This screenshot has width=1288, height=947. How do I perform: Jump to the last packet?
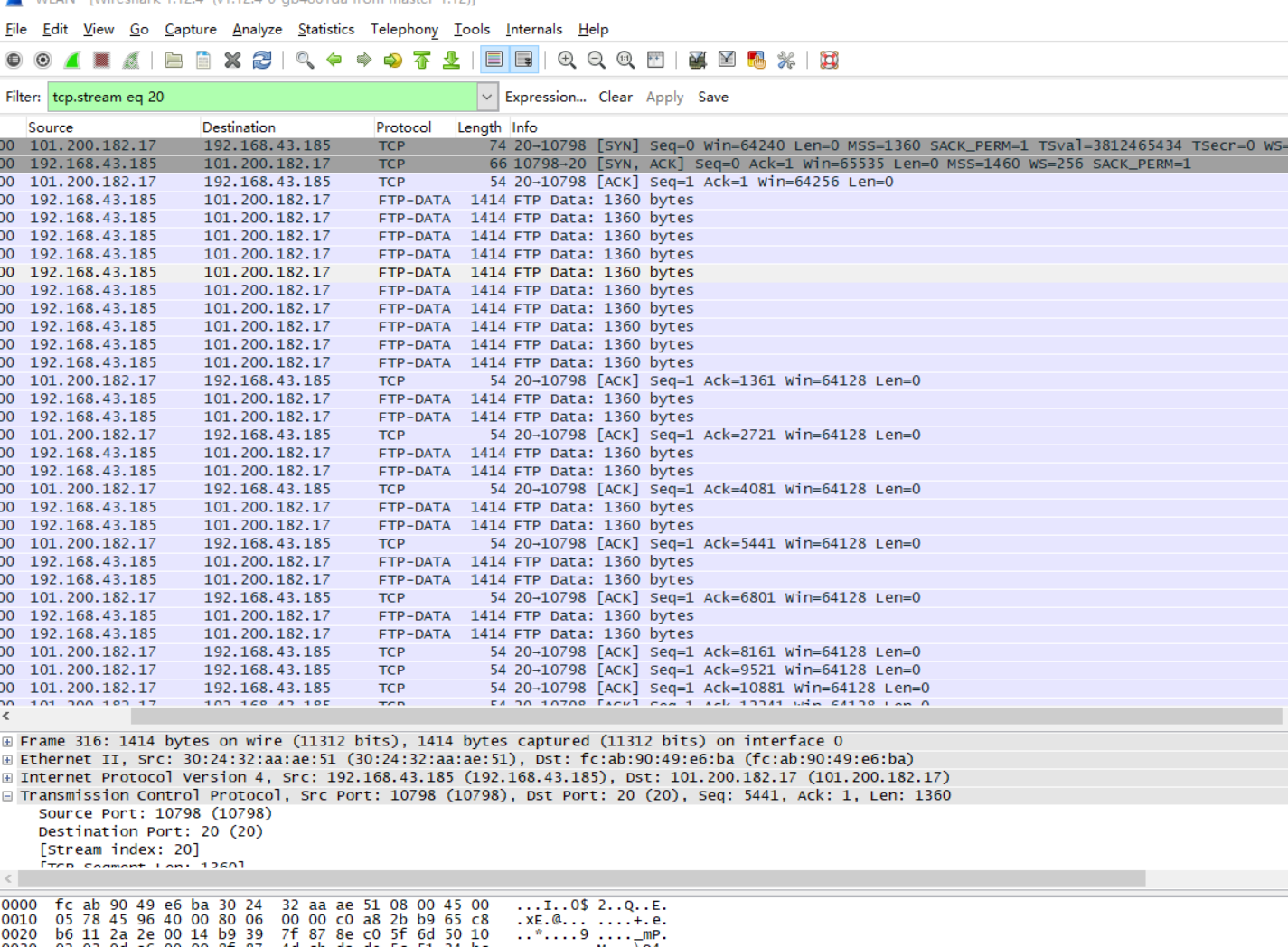(451, 60)
